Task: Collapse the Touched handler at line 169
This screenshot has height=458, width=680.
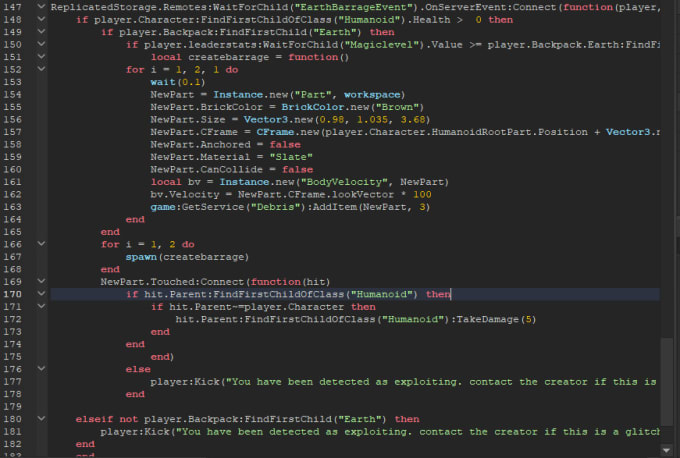Action: coord(41,281)
